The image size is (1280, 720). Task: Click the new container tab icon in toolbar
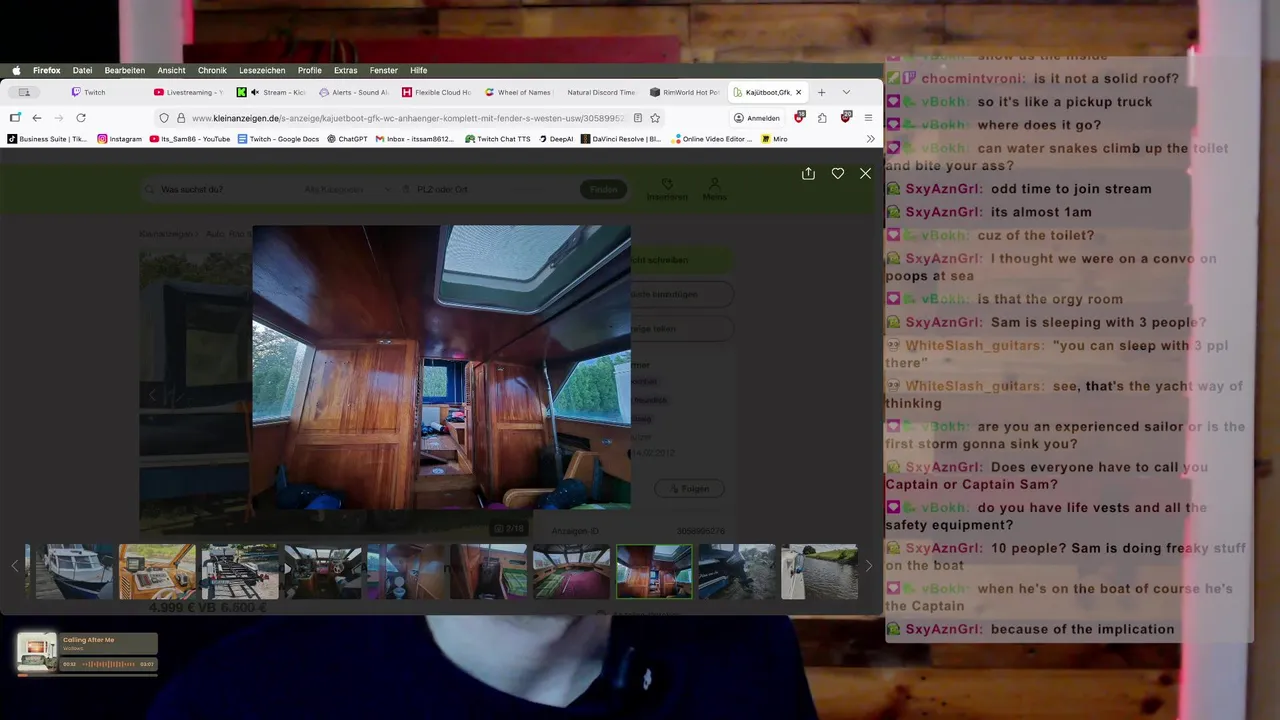tap(14, 118)
